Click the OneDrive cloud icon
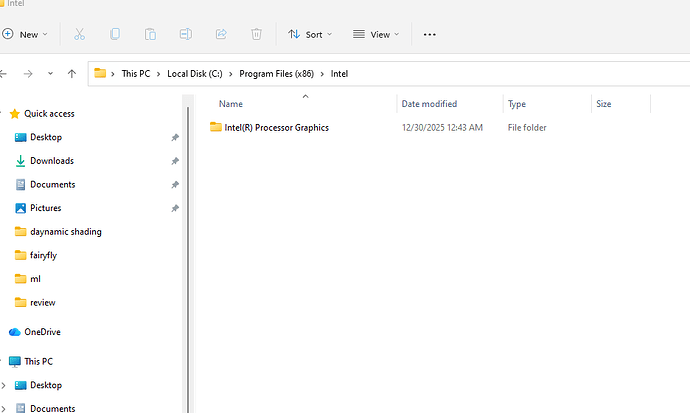The image size is (690, 413). (15, 332)
